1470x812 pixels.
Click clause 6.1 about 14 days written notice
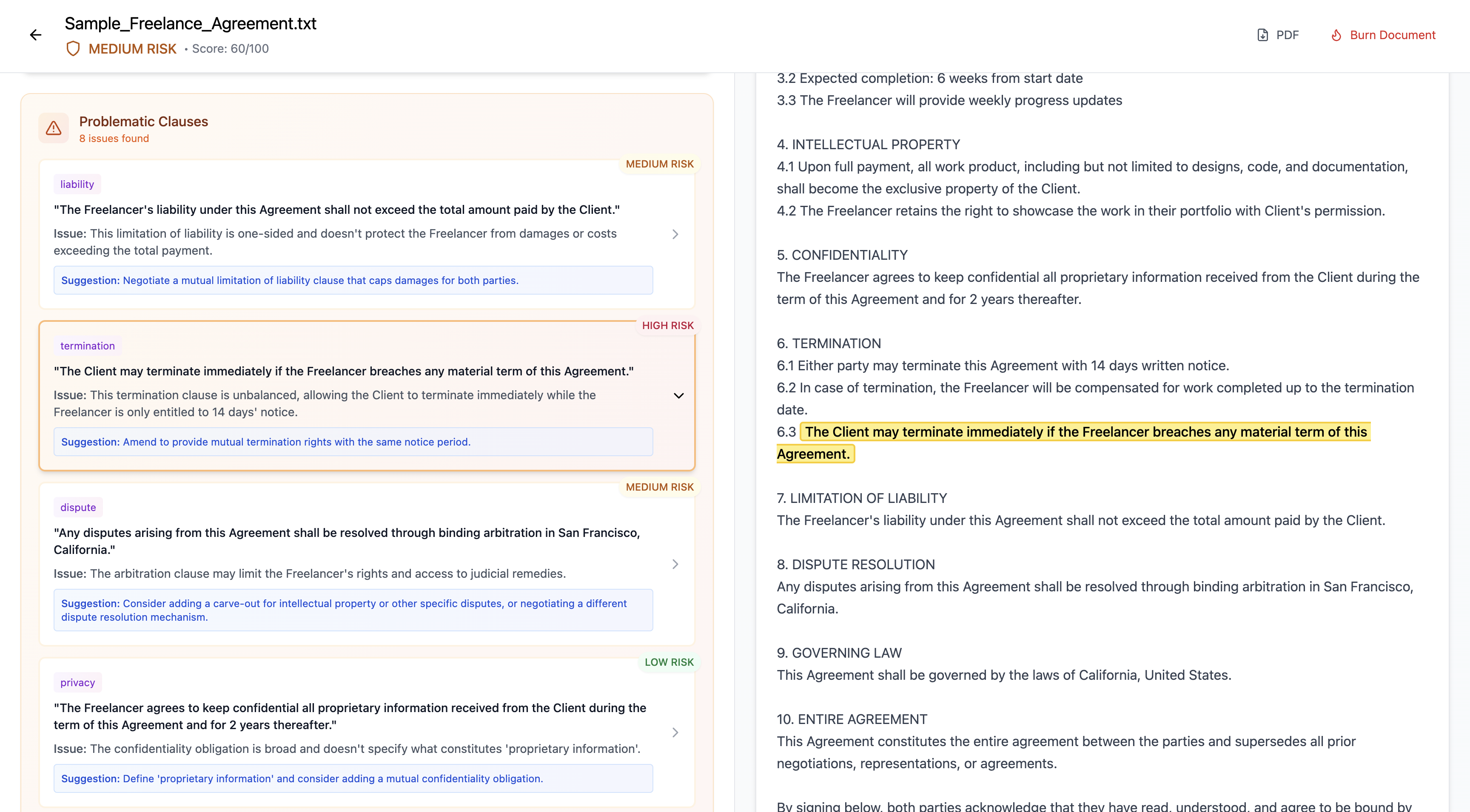point(1003,366)
